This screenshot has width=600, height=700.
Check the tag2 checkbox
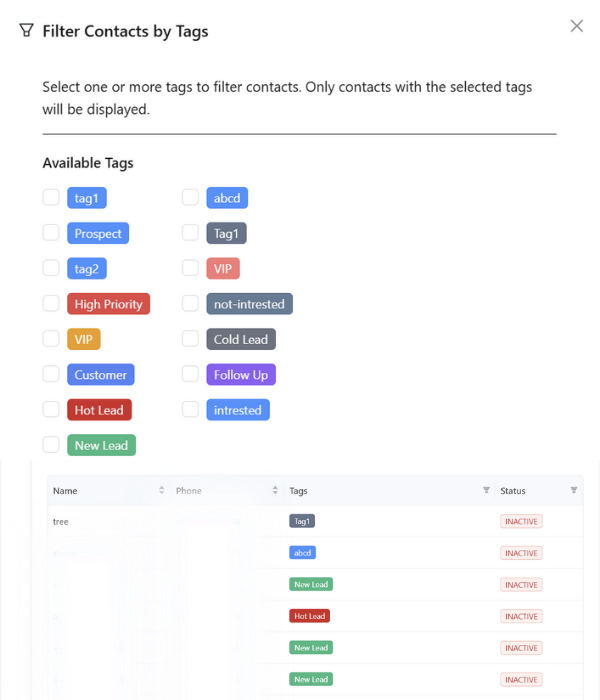tap(51, 268)
